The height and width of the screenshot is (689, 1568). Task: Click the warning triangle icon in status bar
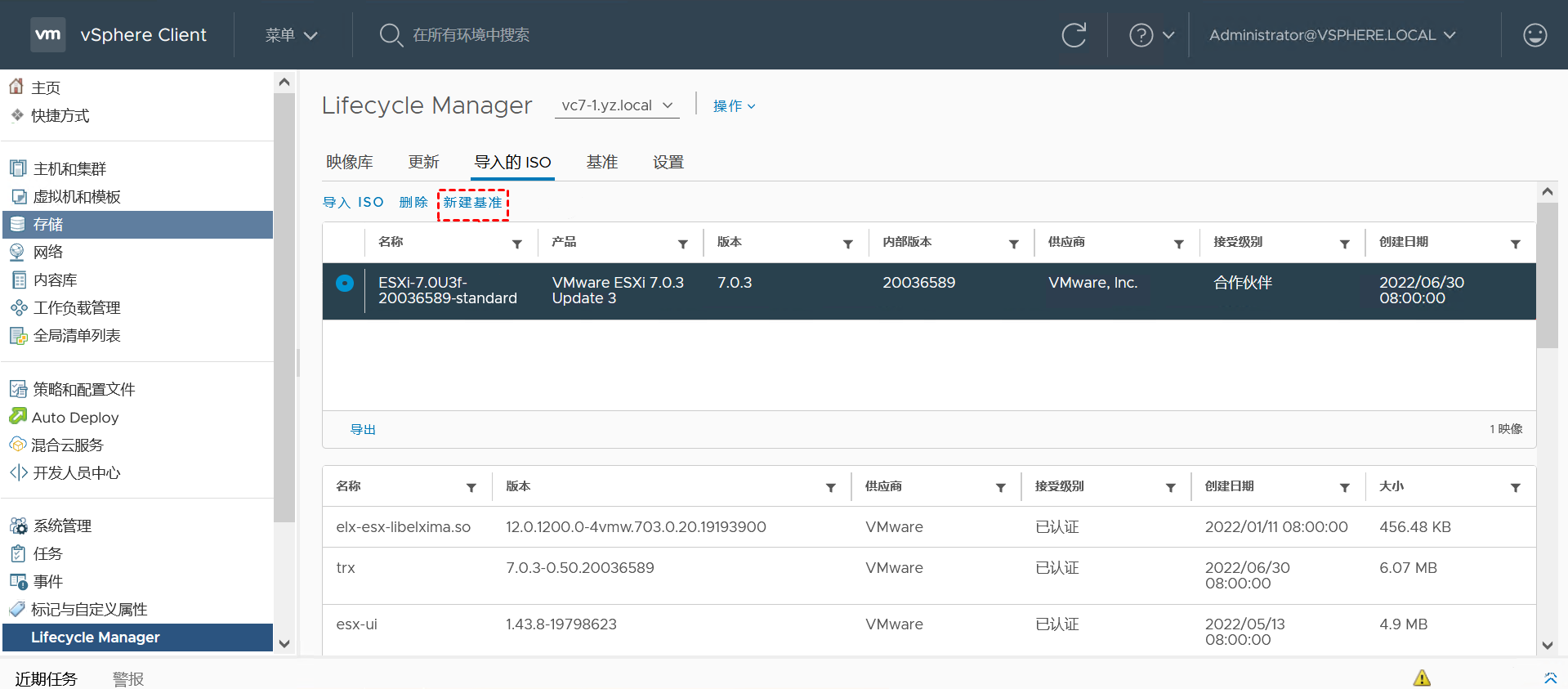pos(1422,678)
